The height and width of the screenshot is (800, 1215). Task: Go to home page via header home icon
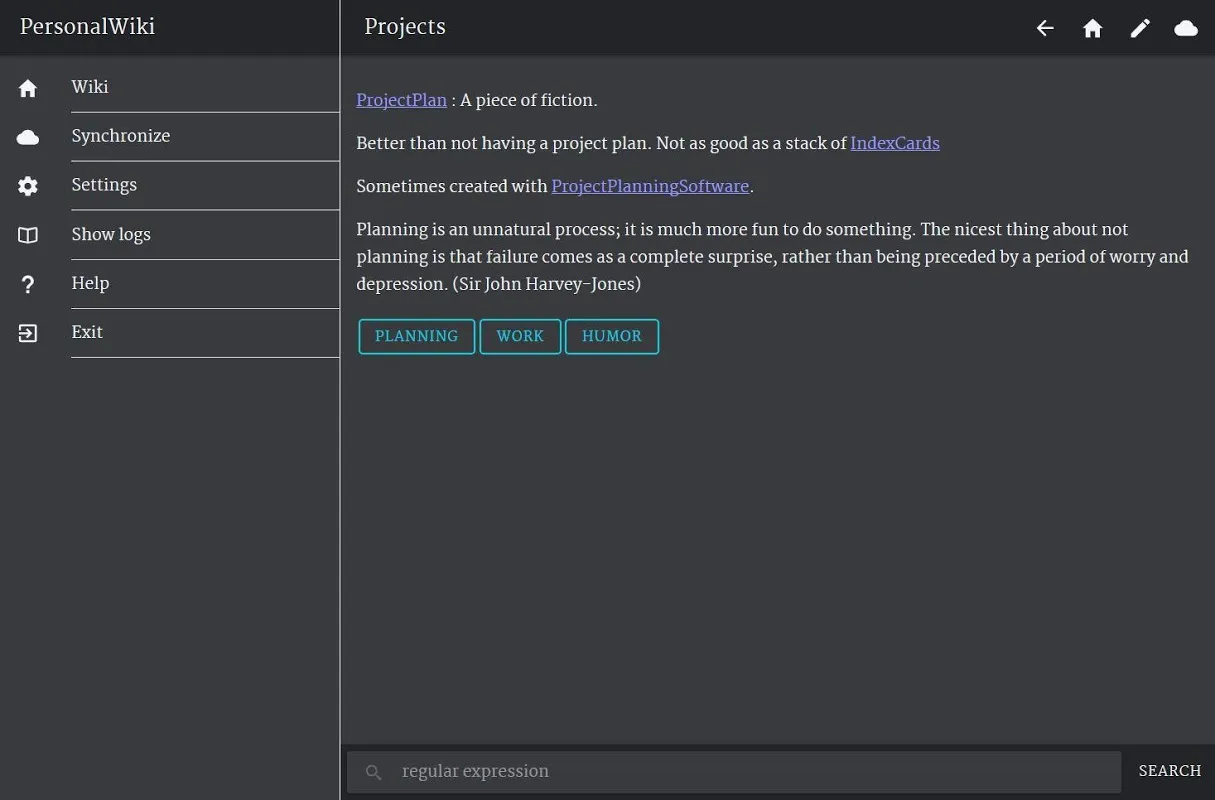(x=1092, y=28)
